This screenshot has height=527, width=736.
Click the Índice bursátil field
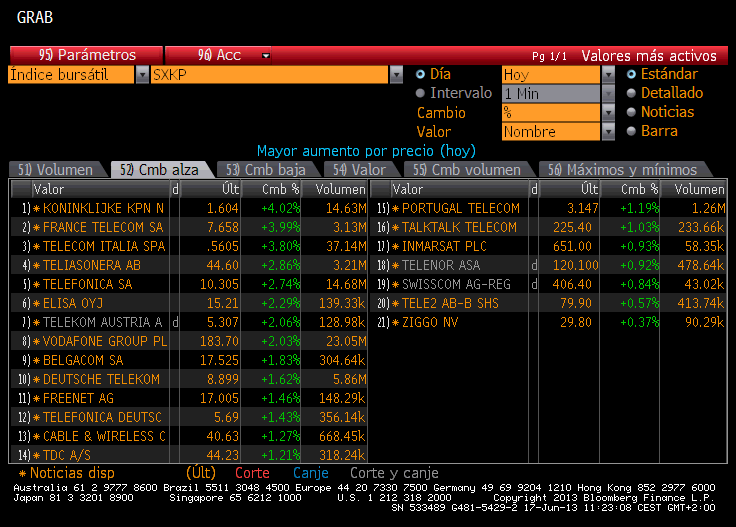coord(71,75)
